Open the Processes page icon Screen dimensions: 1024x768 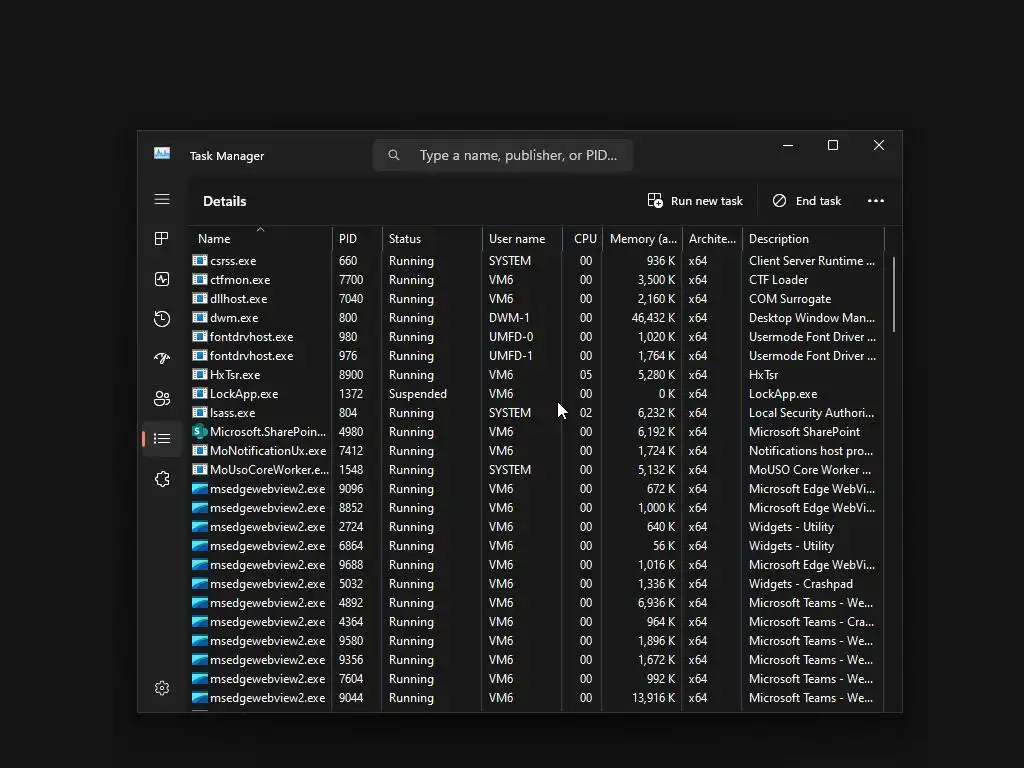point(162,238)
